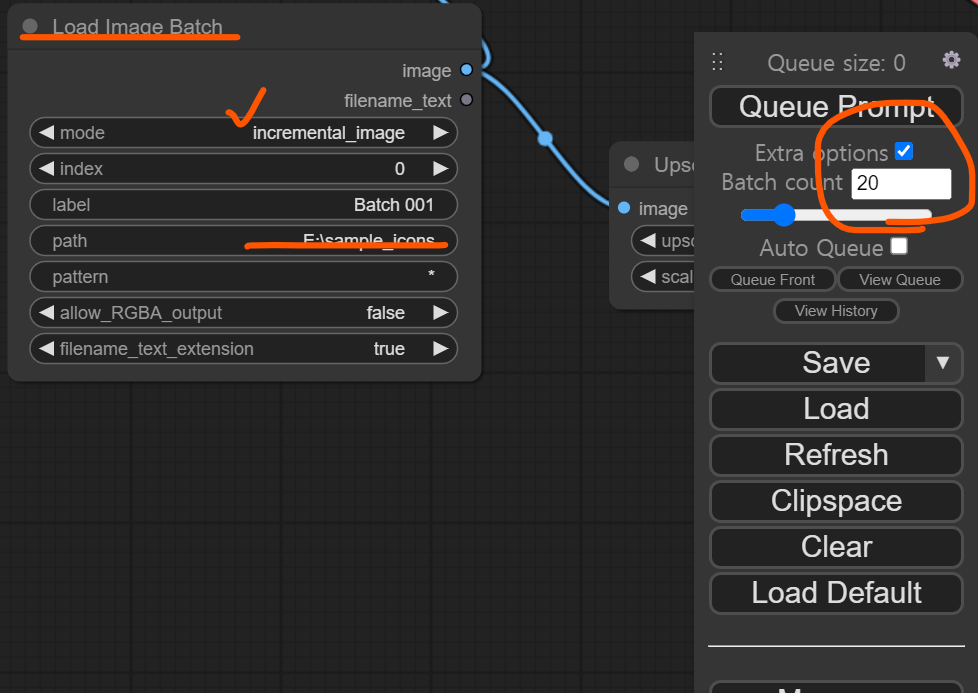The image size is (978, 693).
Task: Click Queue Front button
Action: 772,279
